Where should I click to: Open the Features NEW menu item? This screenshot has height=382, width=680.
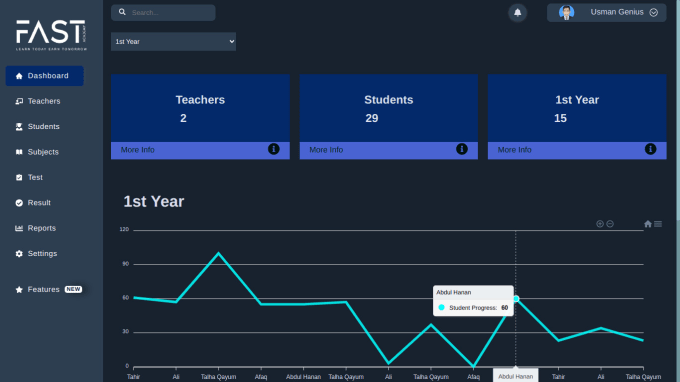click(48, 289)
